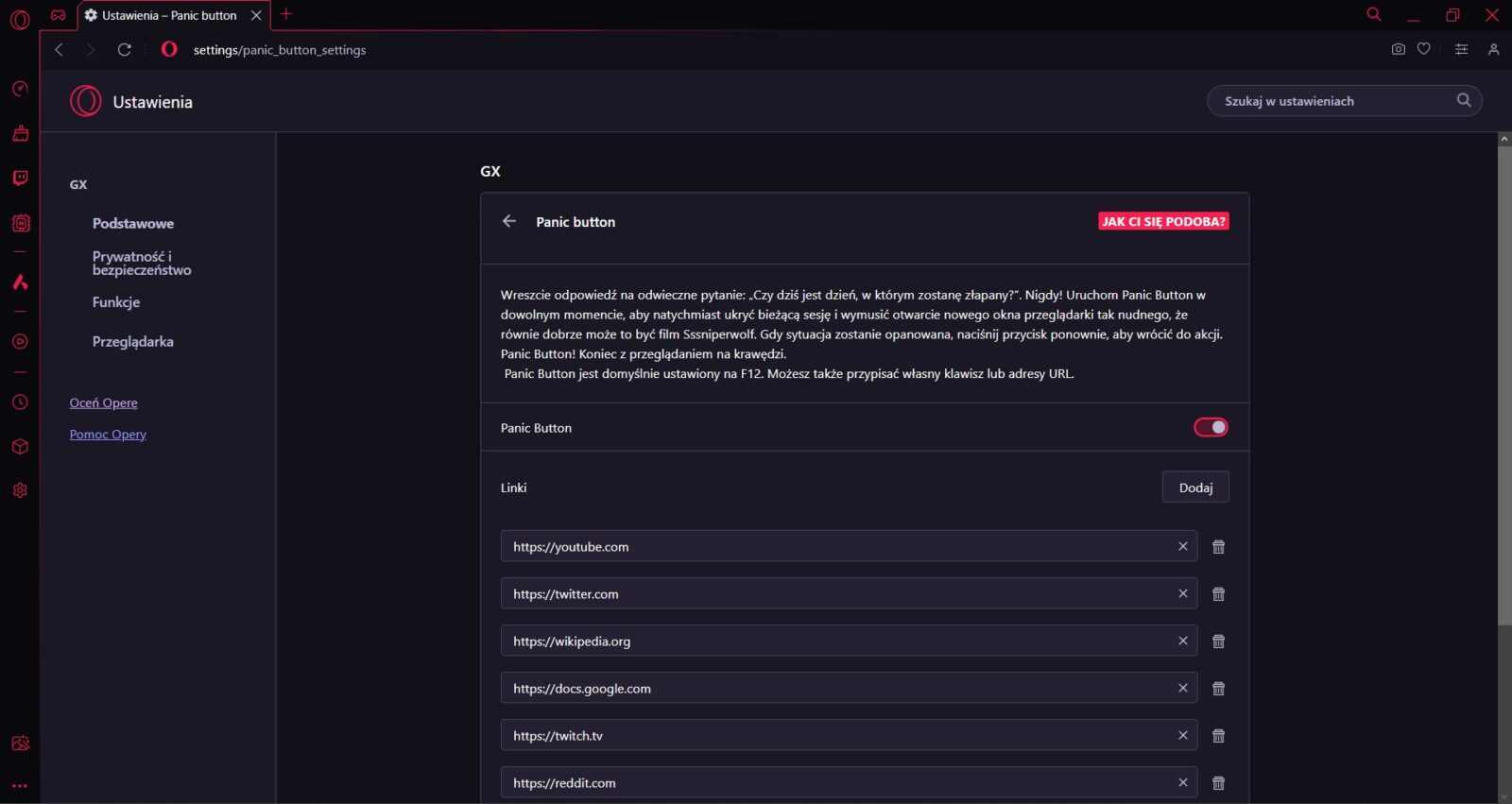Viewport: 1512px width, 804px height.
Task: Open GX Control speedometer icon
Action: pos(20,89)
